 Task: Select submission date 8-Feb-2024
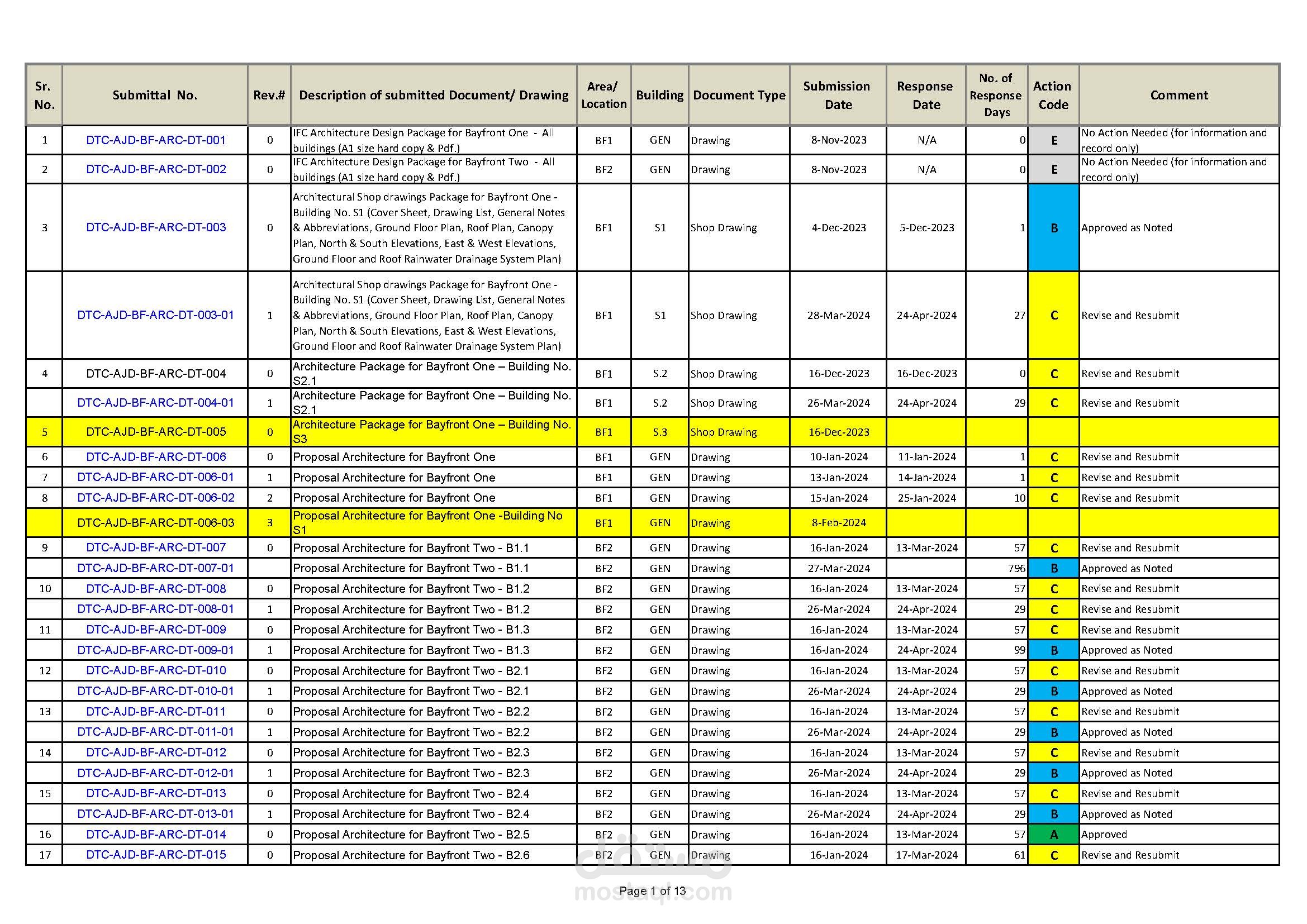839,523
